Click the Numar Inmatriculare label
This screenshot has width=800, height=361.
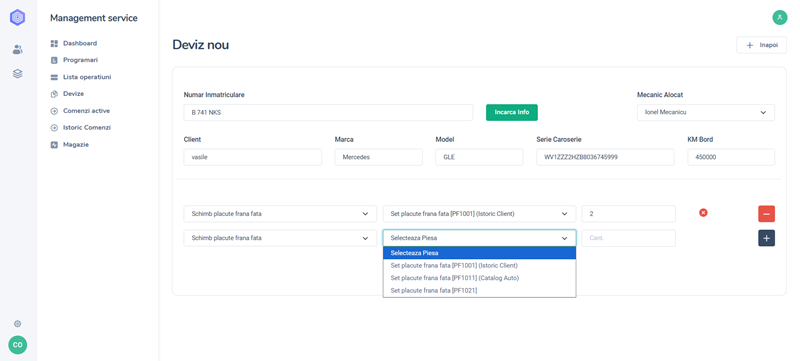pyautogui.click(x=214, y=95)
